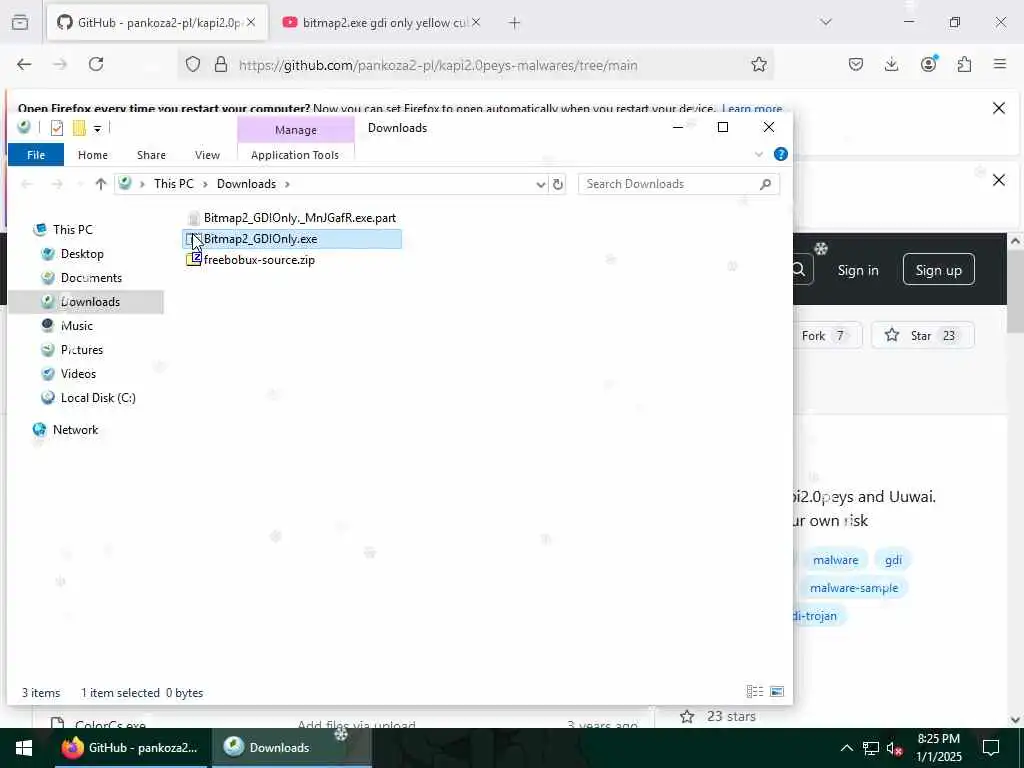Open the address bar history dropdown
Screen dimensions: 1024x768
point(541,185)
